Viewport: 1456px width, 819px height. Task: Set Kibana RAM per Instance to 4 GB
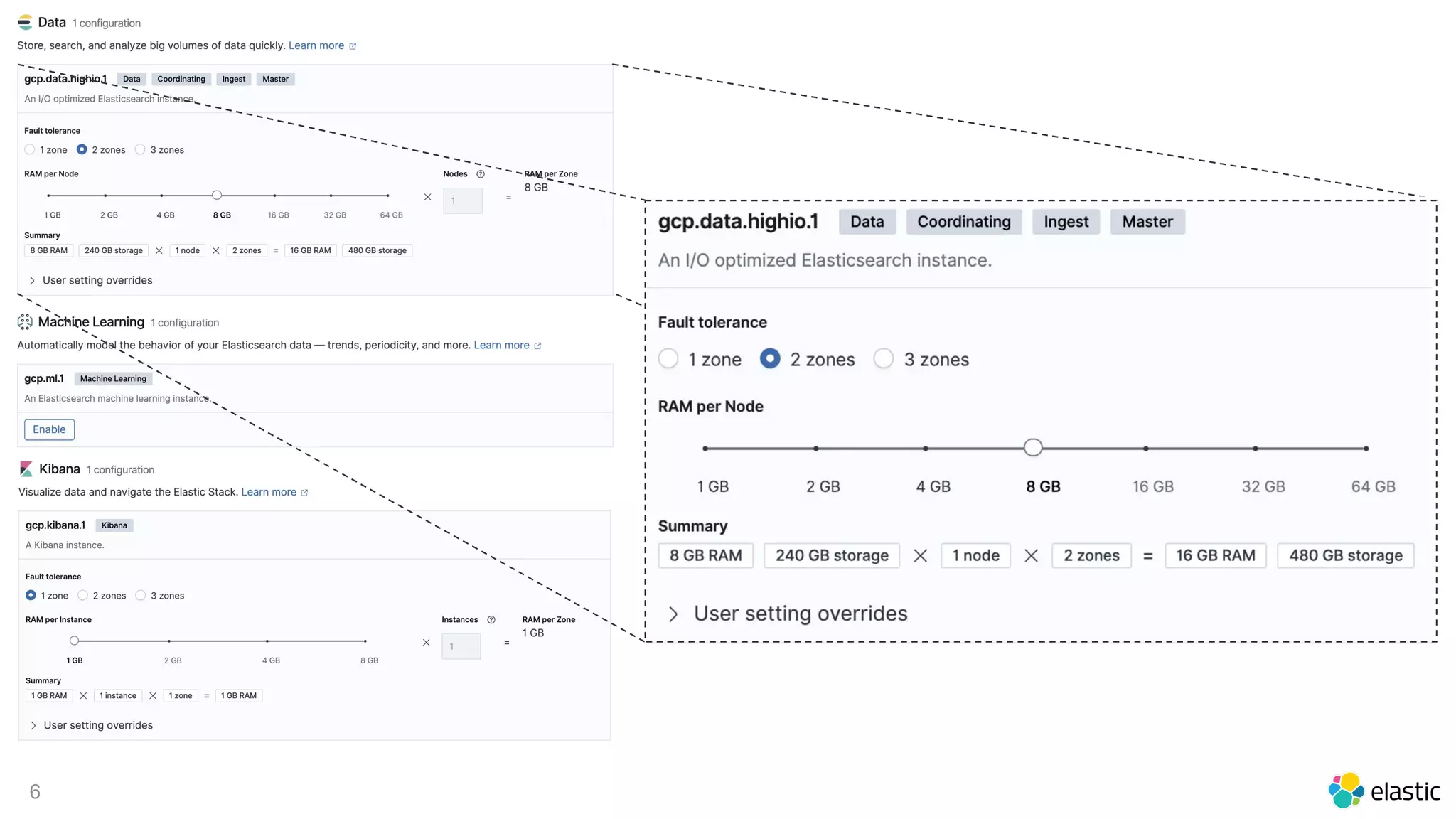pos(267,641)
